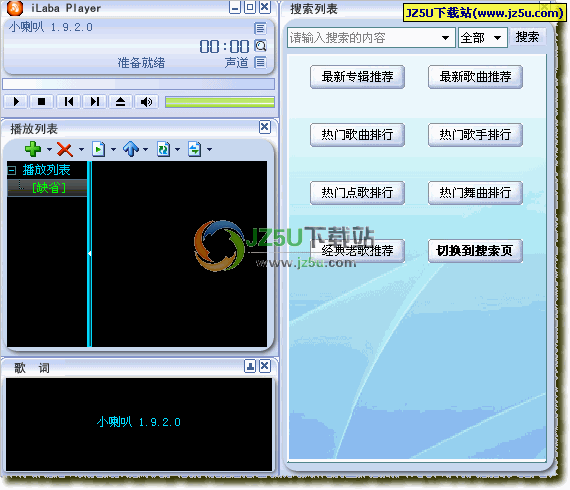This screenshot has height=490, width=570.
Task: Open dropdown arrow beside playlist file icon
Action: click(x=113, y=149)
